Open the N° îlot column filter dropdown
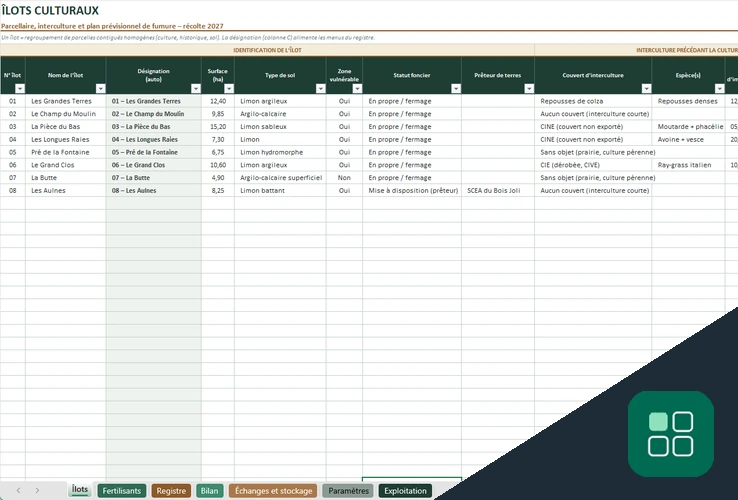Image resolution: width=738 pixels, height=500 pixels. [20, 89]
